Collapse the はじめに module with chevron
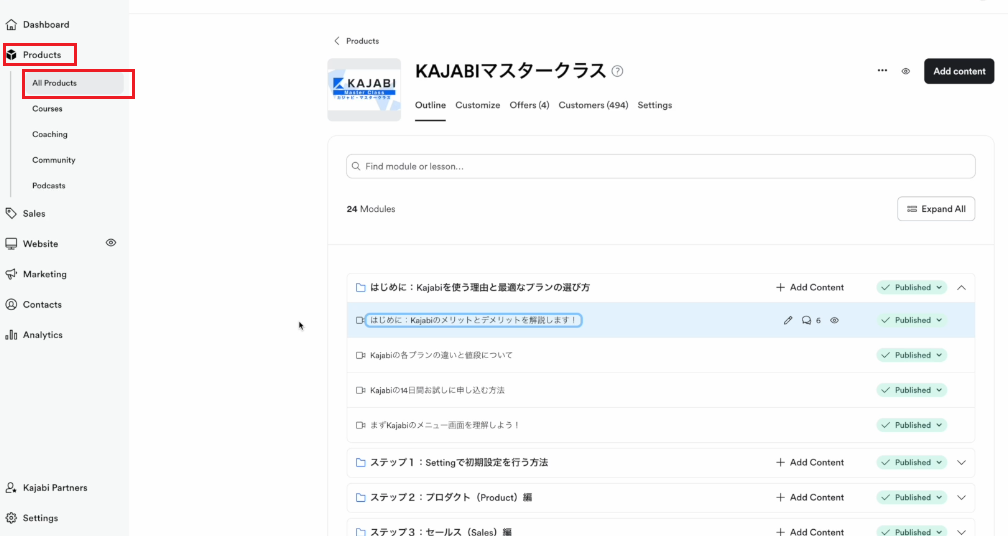 tap(962, 287)
